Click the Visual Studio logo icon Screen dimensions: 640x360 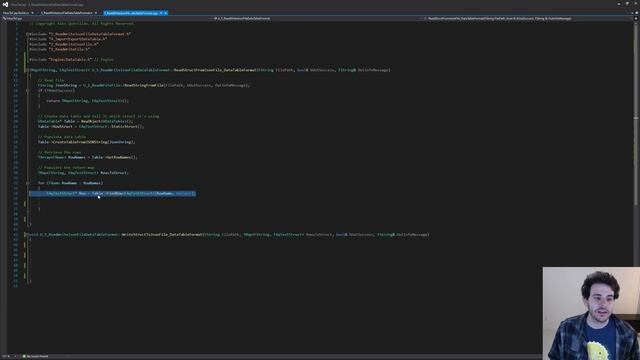[x=5, y=4]
